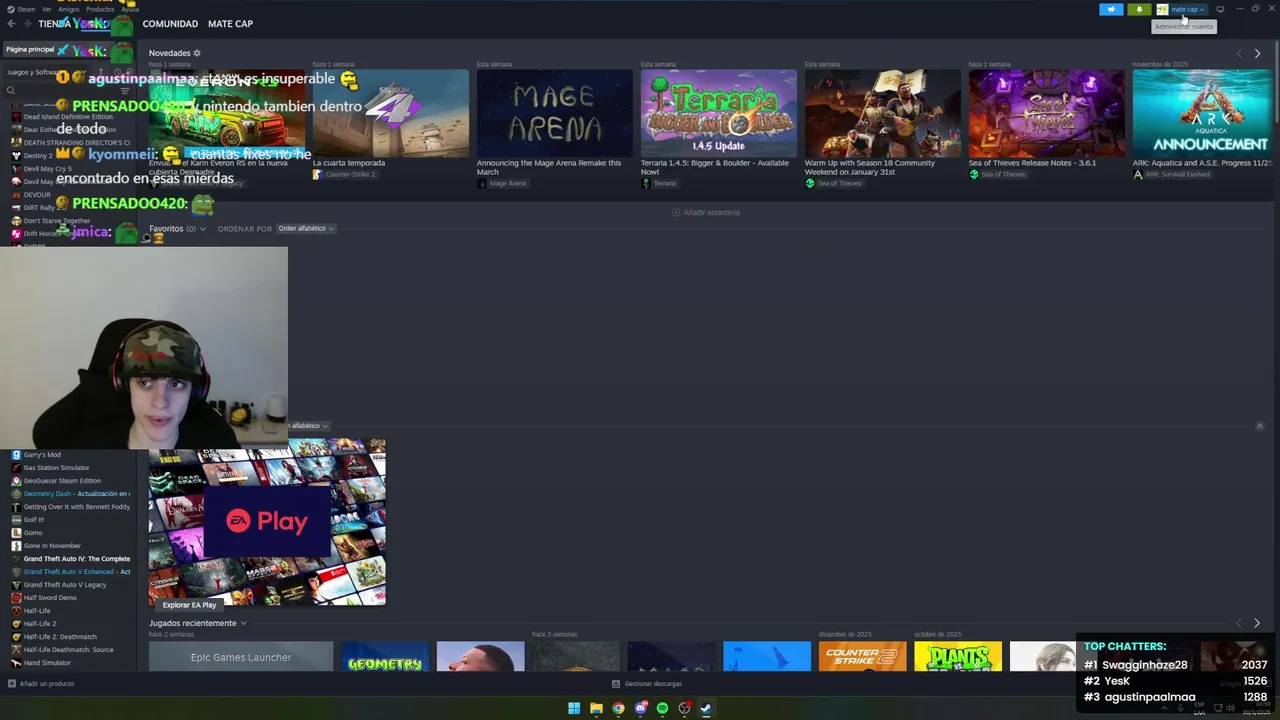The width and height of the screenshot is (1280, 720).
Task: Select Gone In November in library
Action: coord(70,546)
